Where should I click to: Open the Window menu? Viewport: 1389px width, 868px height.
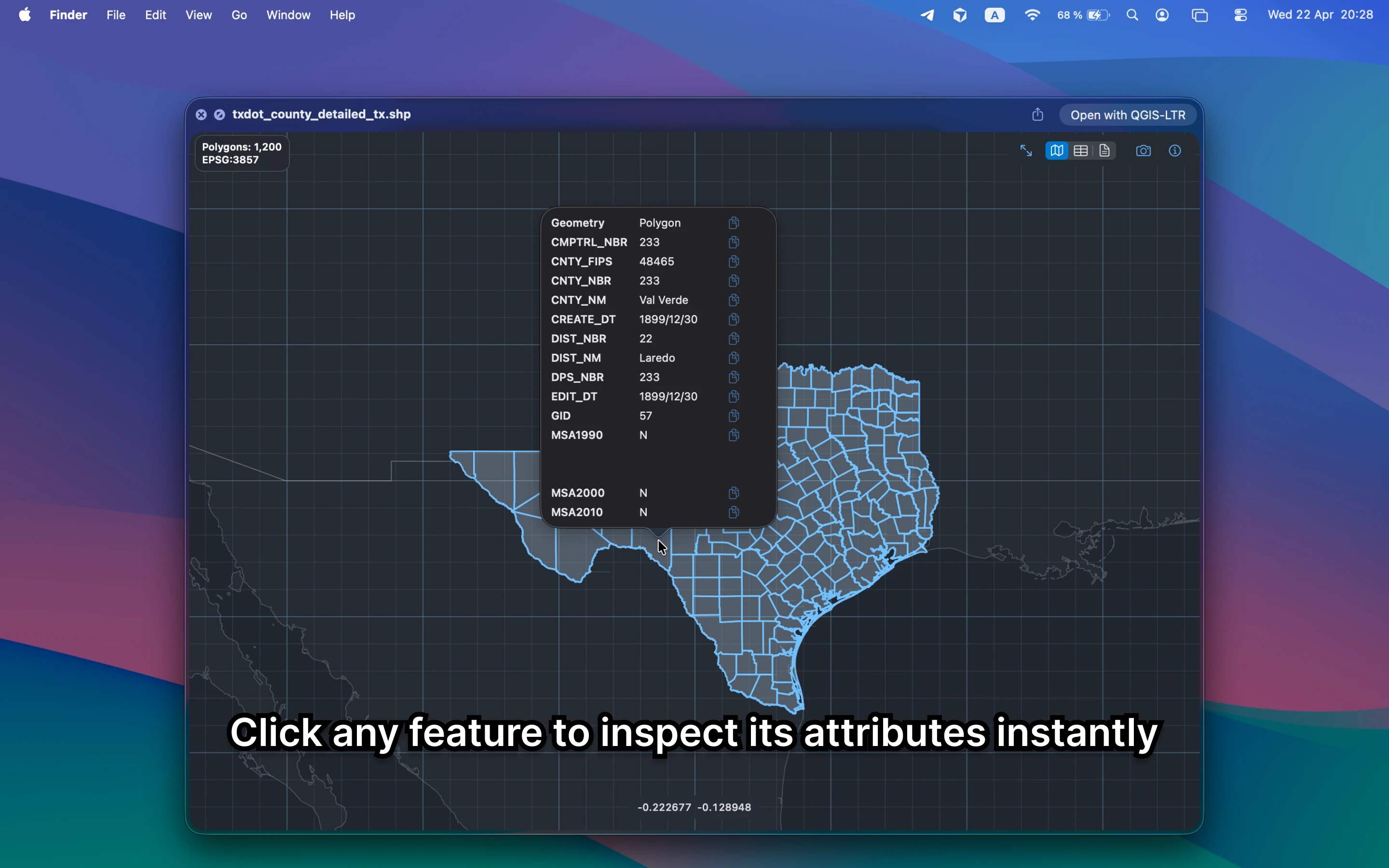[x=288, y=15]
